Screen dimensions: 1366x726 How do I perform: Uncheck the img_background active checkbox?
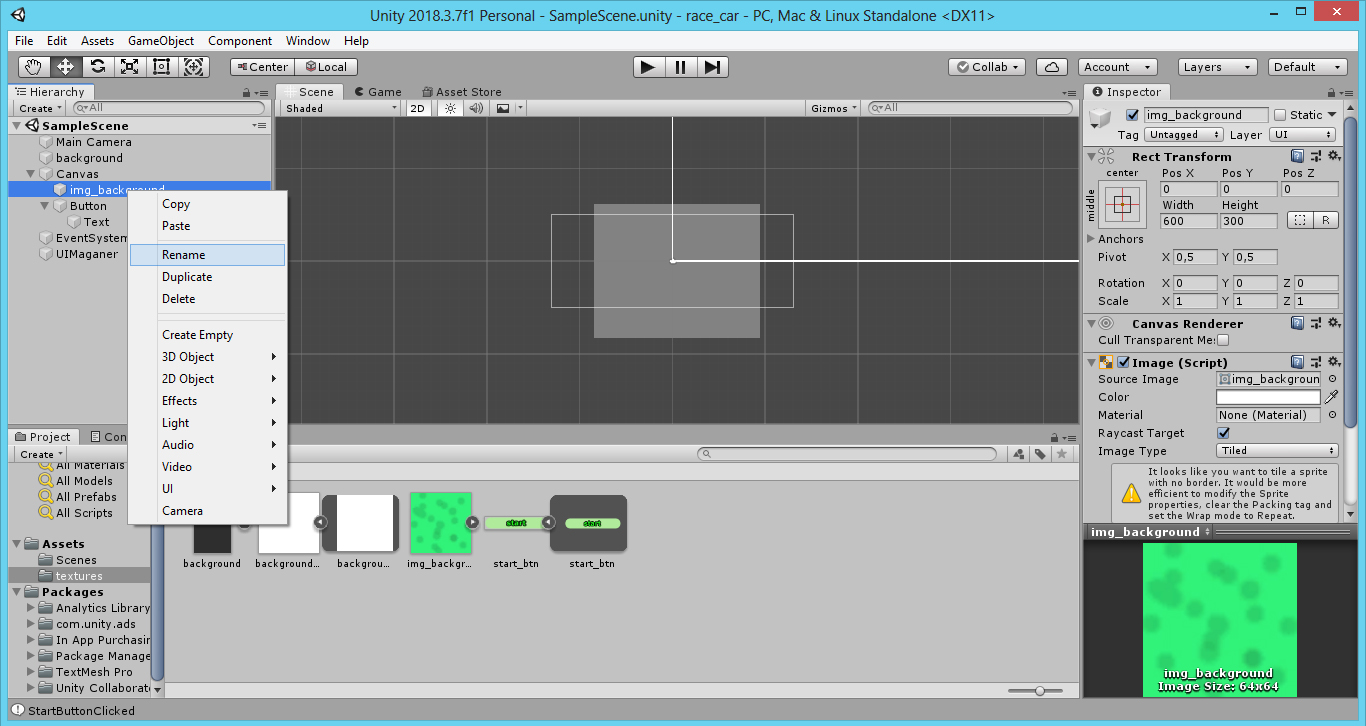tap(1132, 115)
